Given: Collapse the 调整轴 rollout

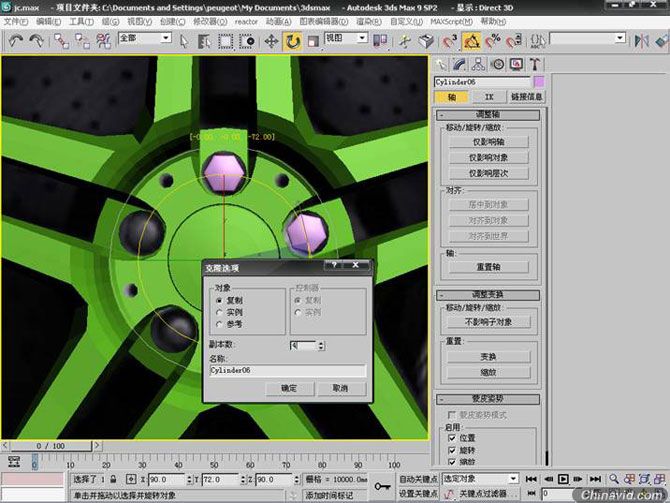Looking at the screenshot, I should (488, 115).
